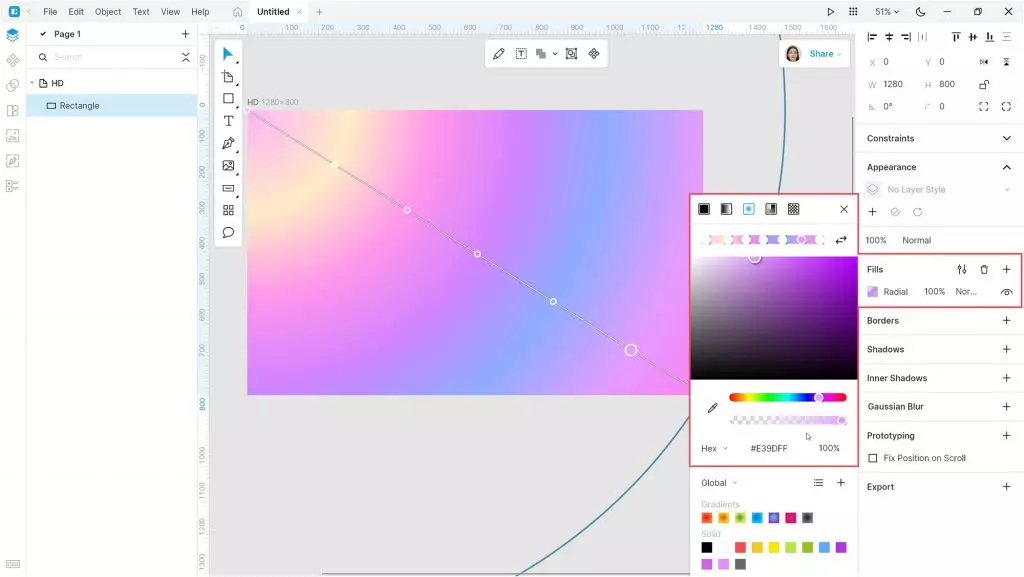Screen dimensions: 1024x577
Task: Toggle dark mode moon icon
Action: tap(920, 12)
